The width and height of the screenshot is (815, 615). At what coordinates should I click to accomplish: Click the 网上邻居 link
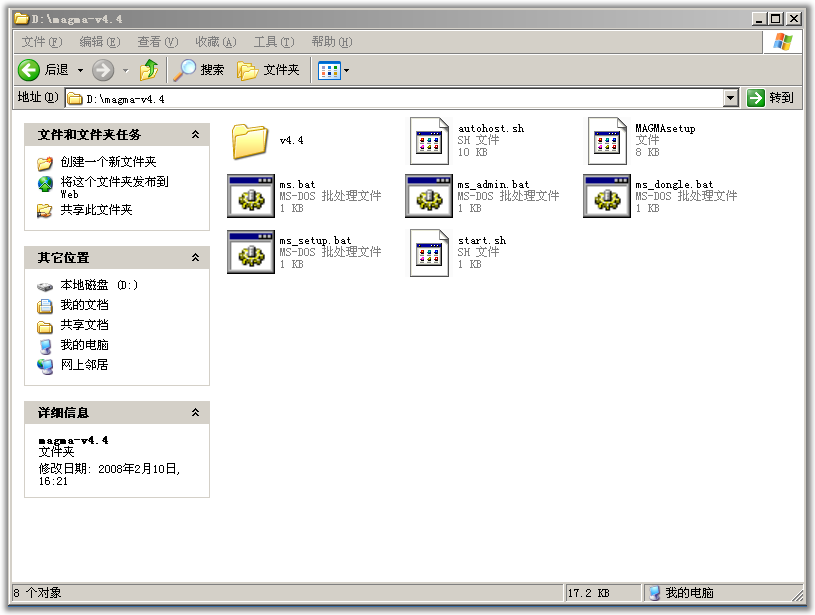point(84,365)
